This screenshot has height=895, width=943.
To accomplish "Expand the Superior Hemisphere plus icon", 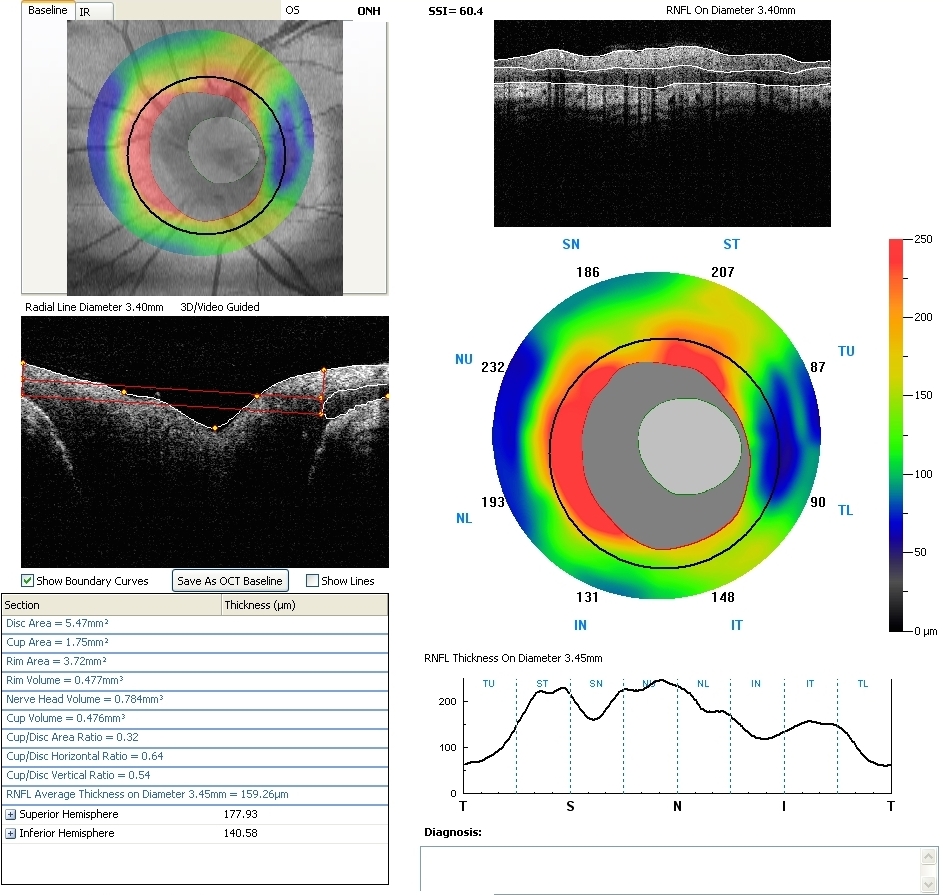I will pyautogui.click(x=11, y=815).
